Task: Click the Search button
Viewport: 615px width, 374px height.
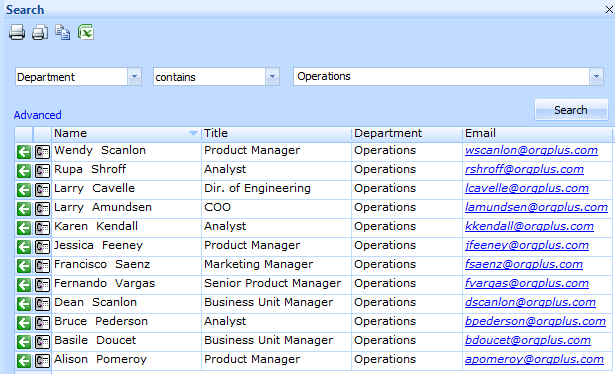Action: [571, 110]
